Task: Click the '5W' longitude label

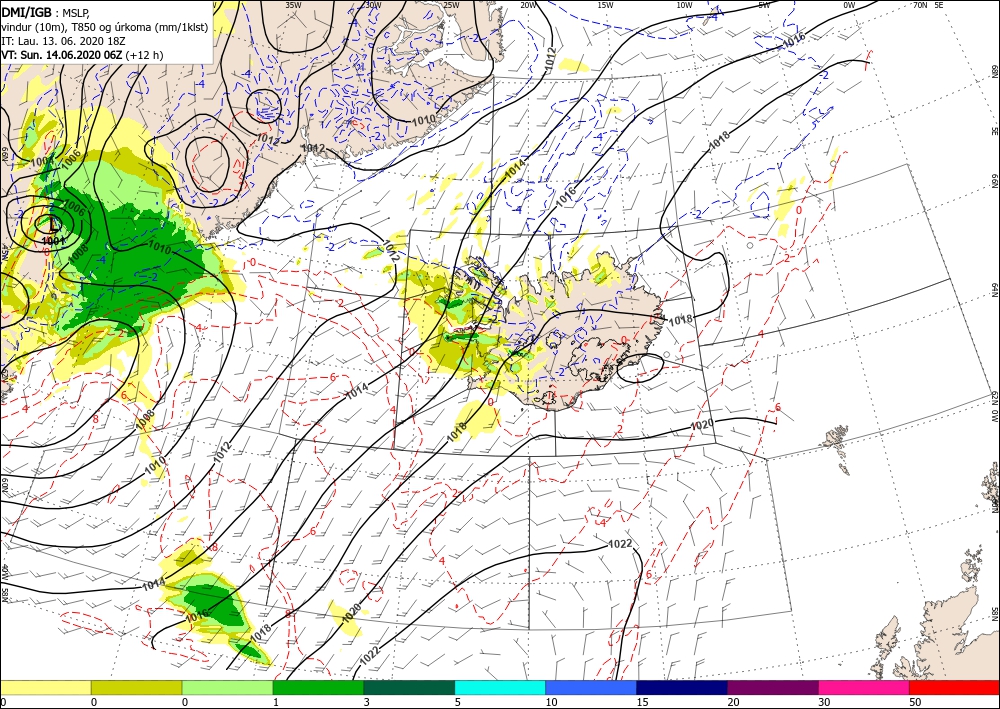Action: (764, 5)
